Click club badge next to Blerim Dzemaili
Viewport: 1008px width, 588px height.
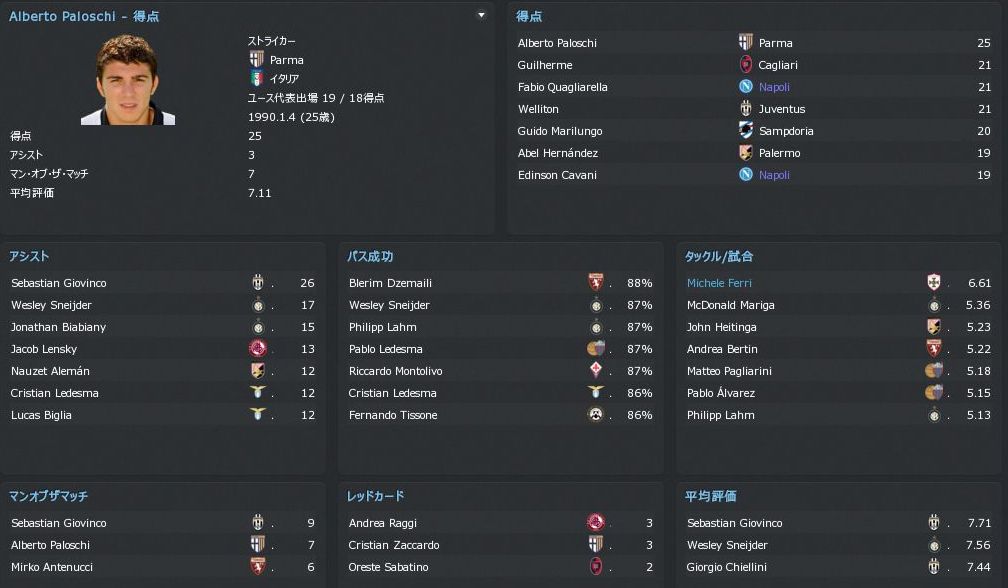point(596,283)
